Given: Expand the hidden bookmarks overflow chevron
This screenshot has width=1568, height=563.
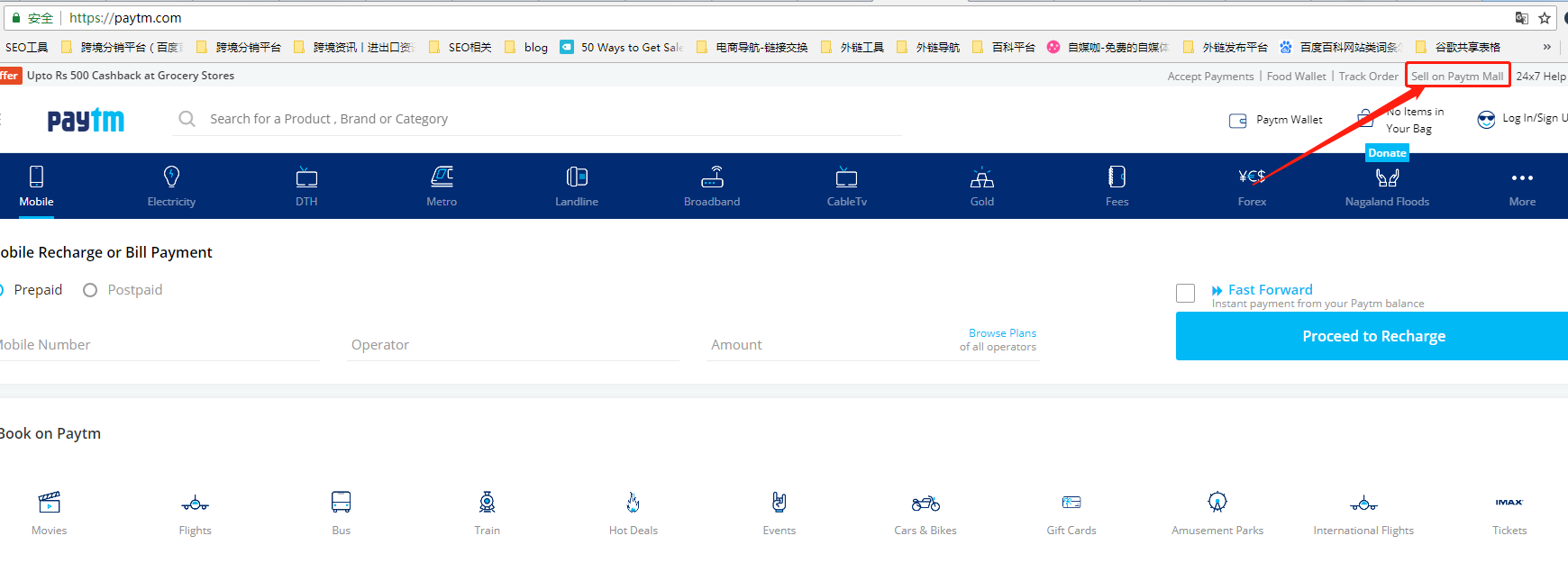Looking at the screenshot, I should pyautogui.click(x=1546, y=47).
